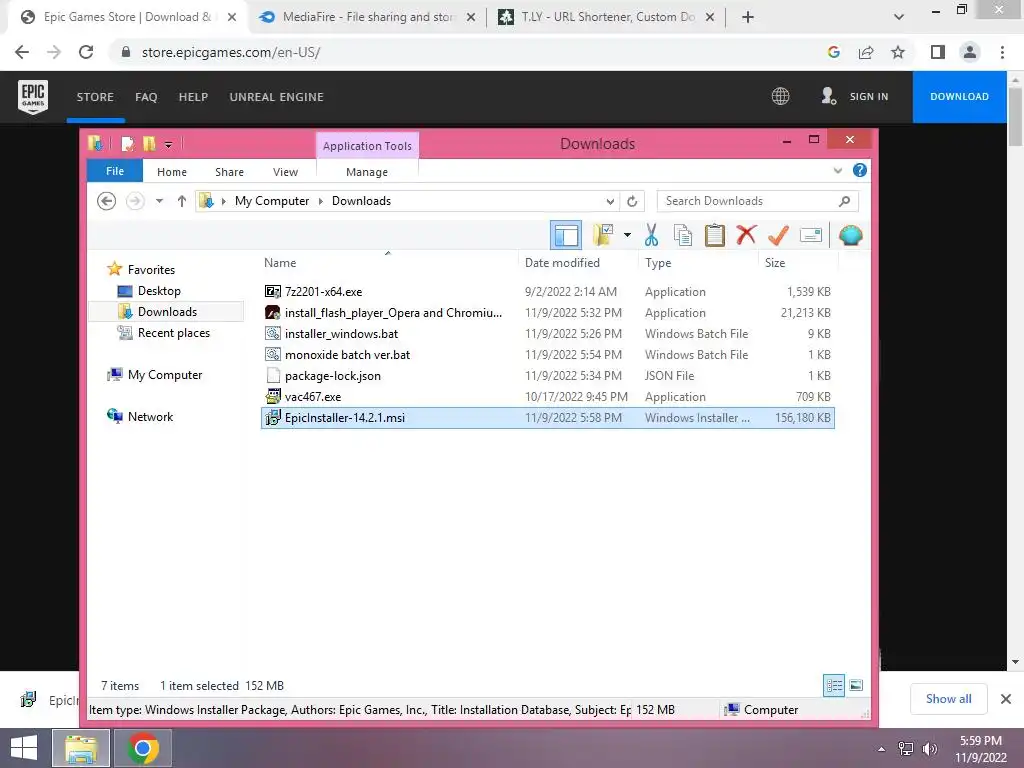Click Favorites heading in navigation pane
This screenshot has width=1024, height=768.
pos(151,270)
